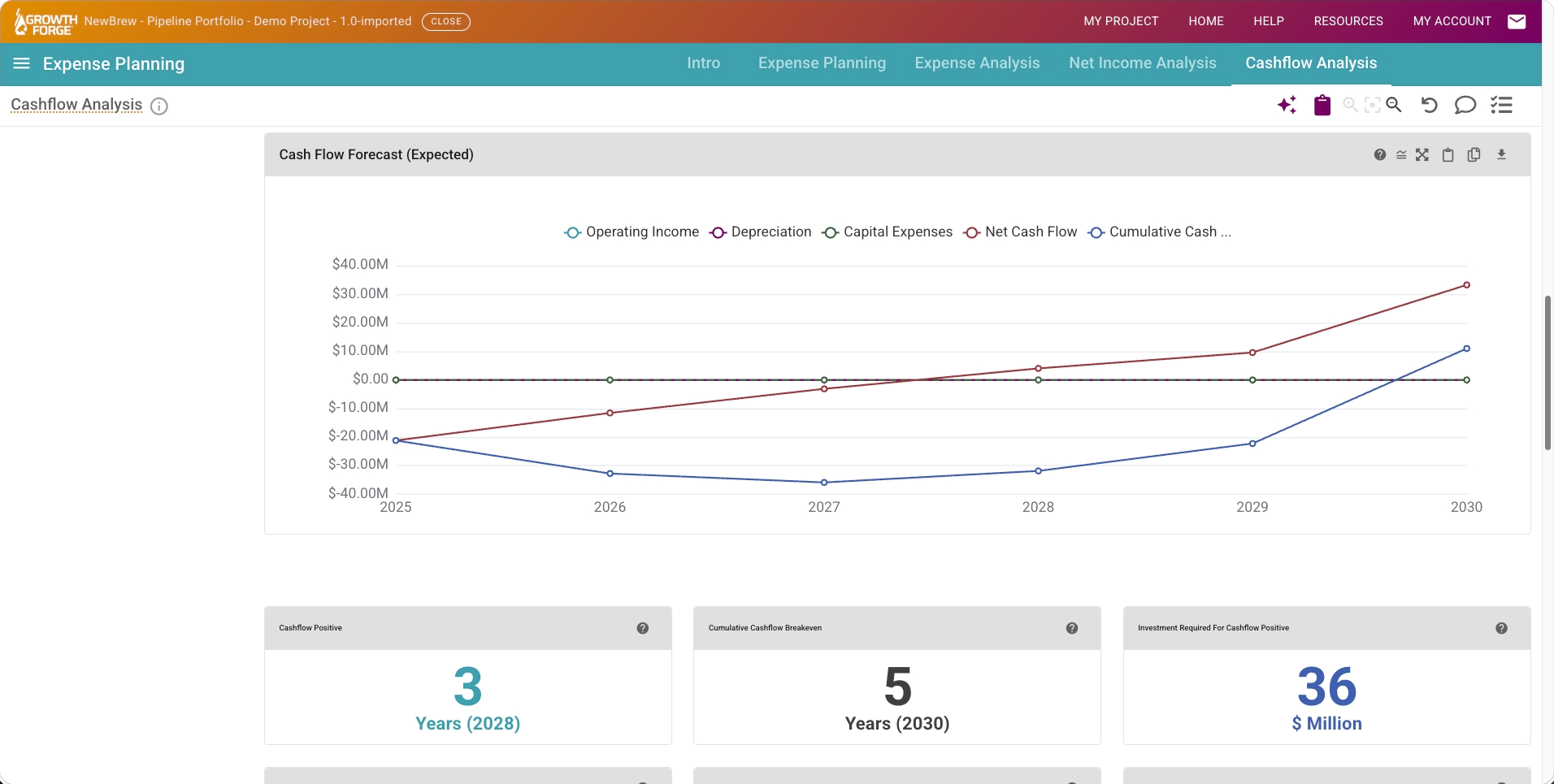
Task: Toggle Net Cash Flow series in legend
Action: pos(1020,232)
